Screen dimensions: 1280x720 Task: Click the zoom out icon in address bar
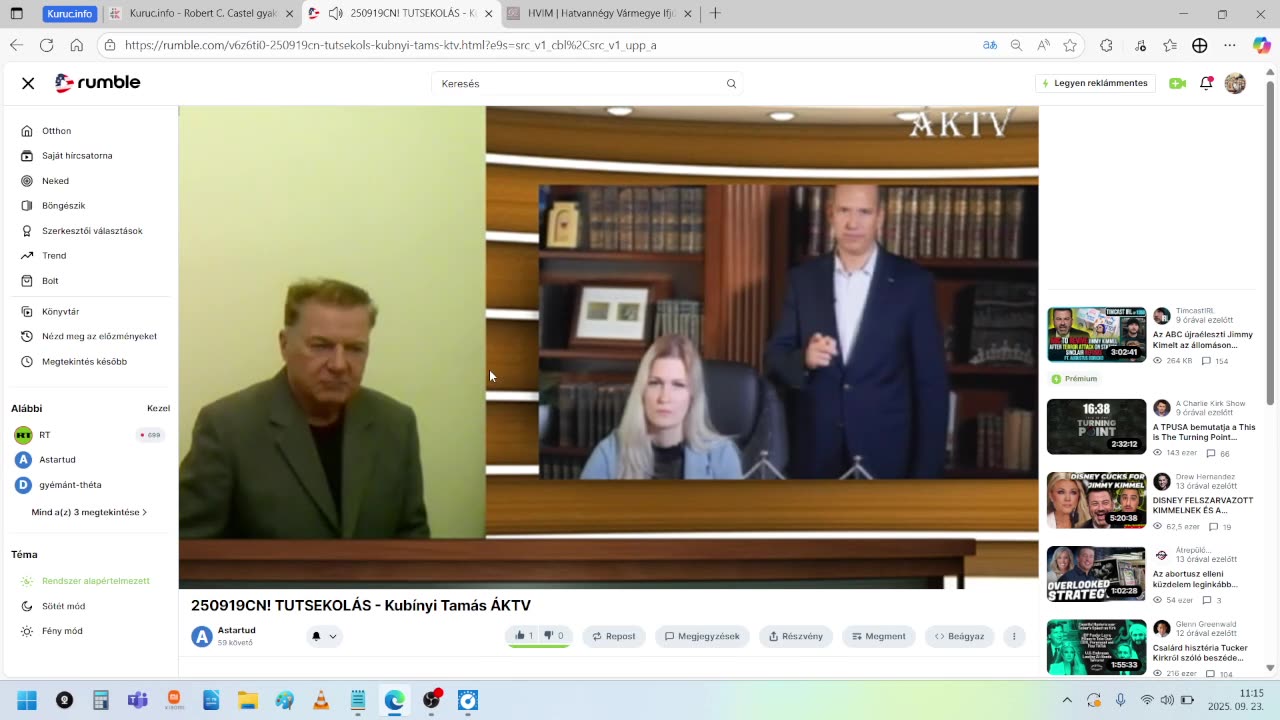pos(1016,45)
